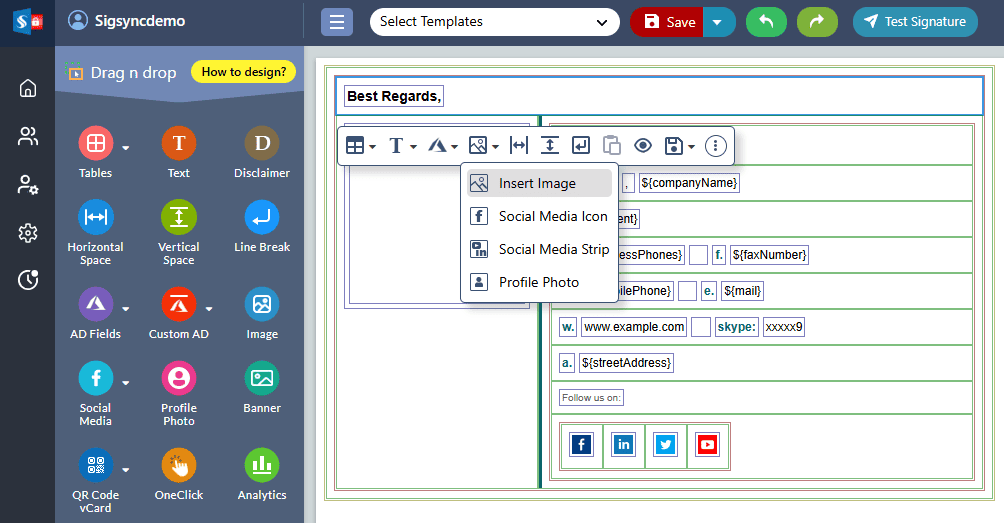Toggle preview with the eye icon
This screenshot has width=1004, height=523.
pos(642,146)
